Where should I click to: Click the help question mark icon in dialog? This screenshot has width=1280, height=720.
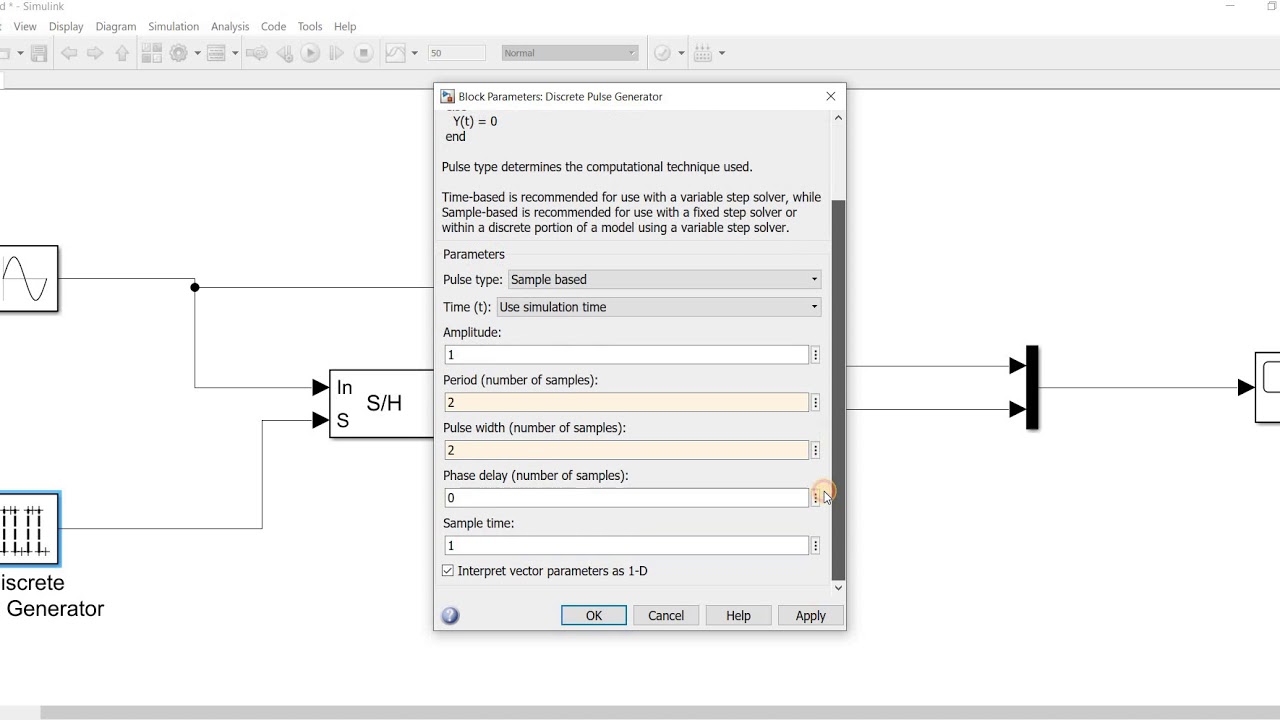point(450,616)
